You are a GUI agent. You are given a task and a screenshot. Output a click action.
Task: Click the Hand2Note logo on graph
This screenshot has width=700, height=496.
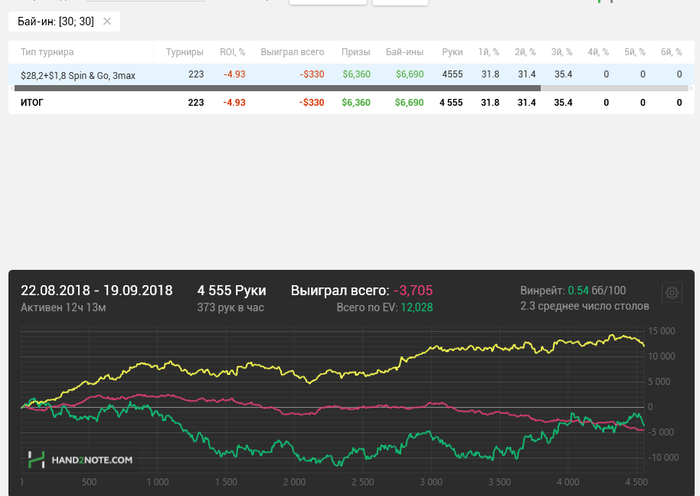[79, 460]
